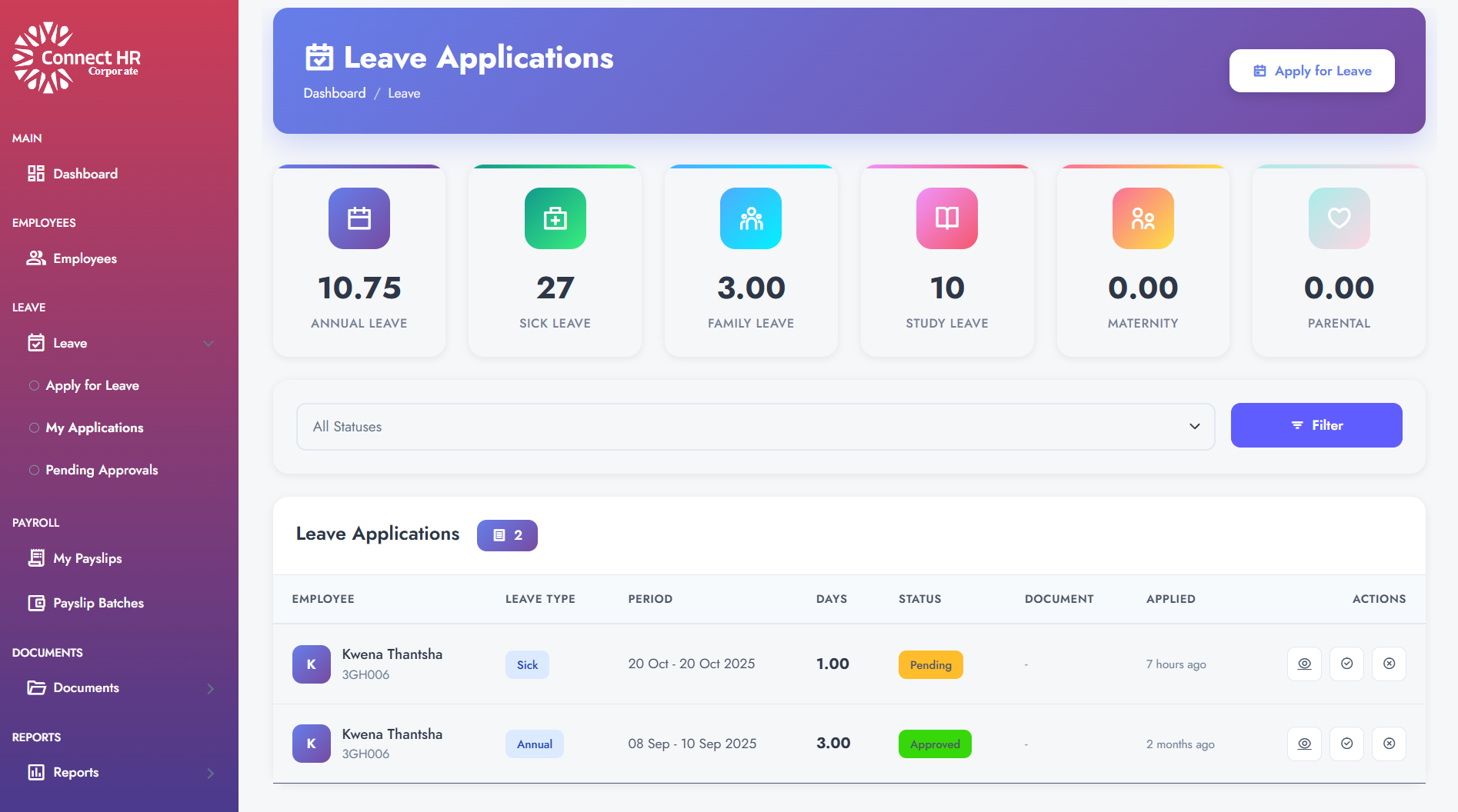Click the blue Filter button

pos(1316,425)
